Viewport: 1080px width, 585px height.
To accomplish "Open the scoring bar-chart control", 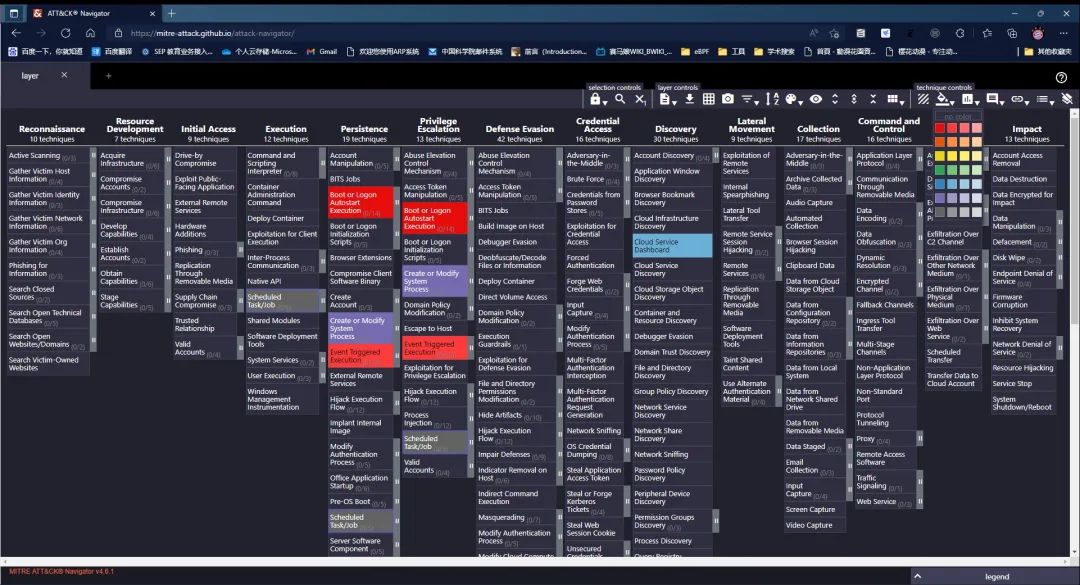I will pyautogui.click(x=970, y=100).
